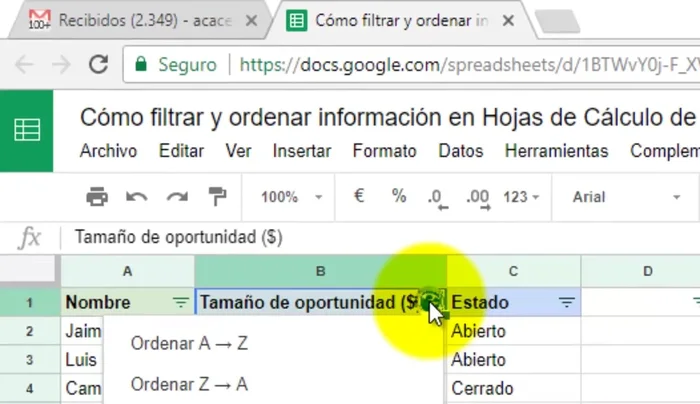The height and width of the screenshot is (404, 700).
Task: Redo the last action
Action: (x=177, y=197)
